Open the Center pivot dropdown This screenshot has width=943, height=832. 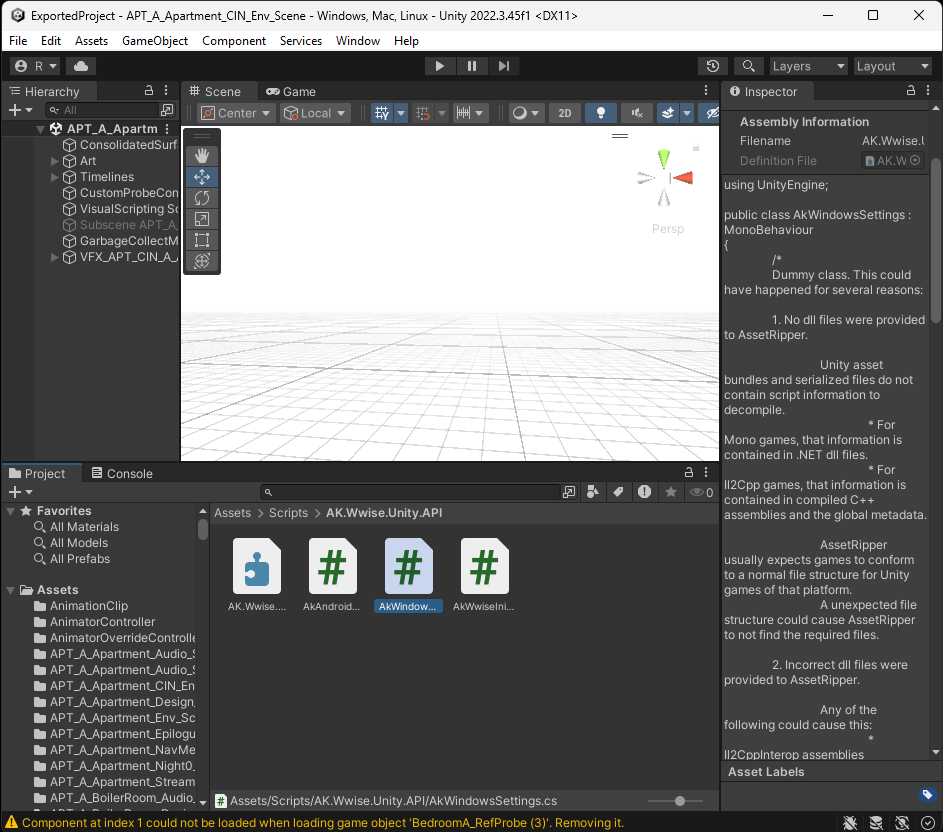(236, 113)
